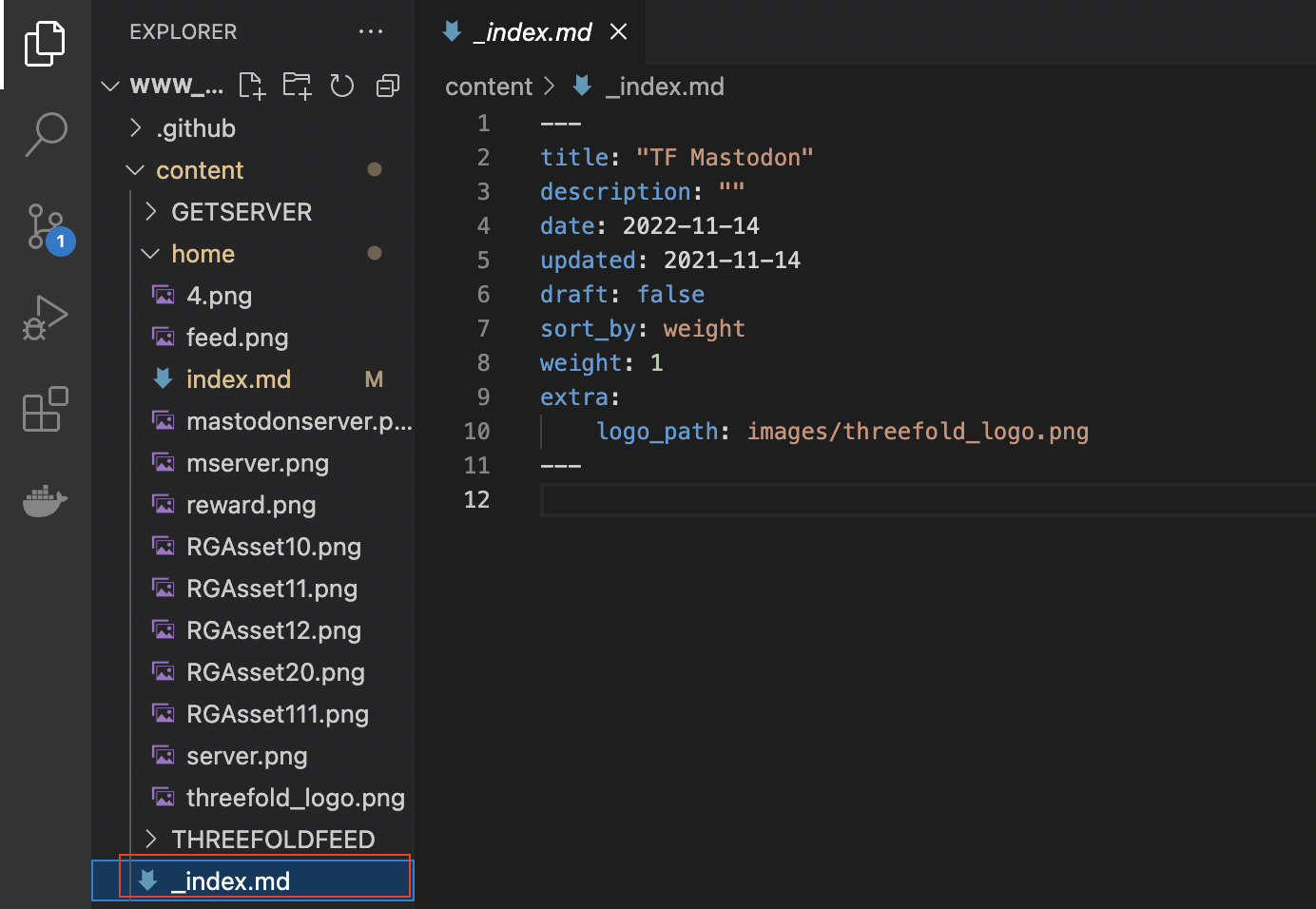Click the New File icon in Explorer

coord(252,86)
